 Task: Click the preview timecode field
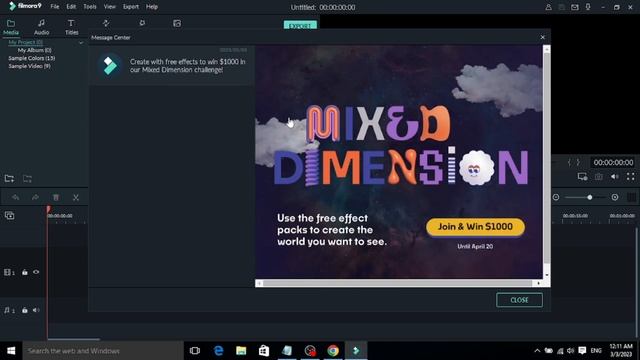pyautogui.click(x=613, y=162)
